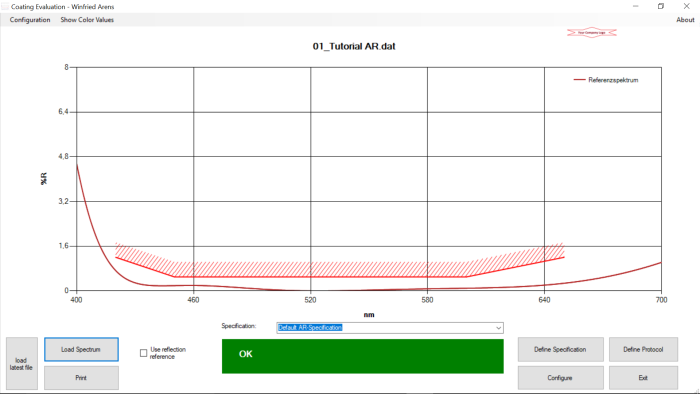Image resolution: width=700 pixels, height=394 pixels.
Task: Click the 700 x-axis tick label
Action: (x=661, y=300)
